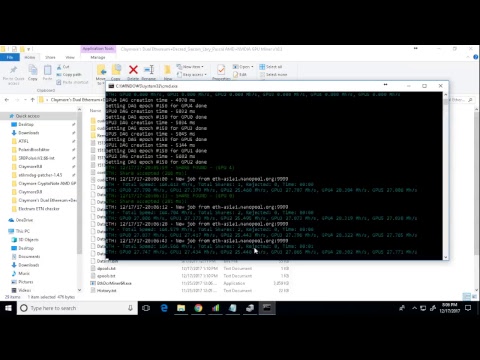Select the History.txt file

coord(107,290)
